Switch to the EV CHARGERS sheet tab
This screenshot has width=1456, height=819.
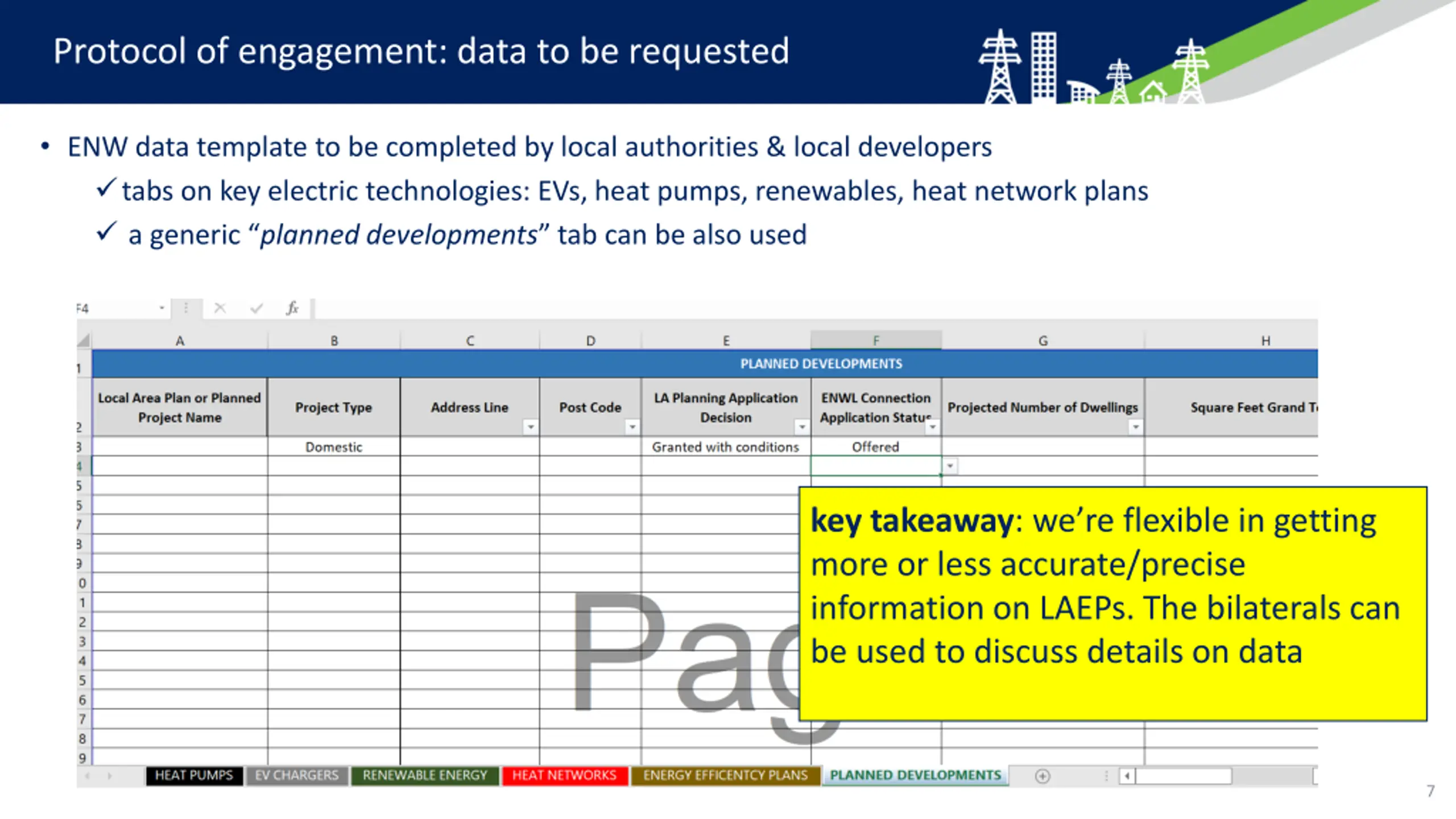[296, 775]
